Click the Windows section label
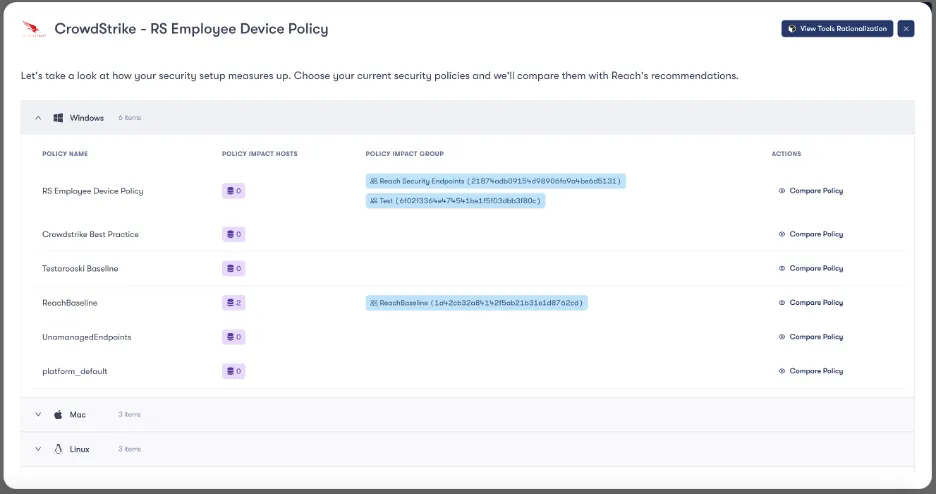Viewport: 936px width, 494px height. coord(87,118)
